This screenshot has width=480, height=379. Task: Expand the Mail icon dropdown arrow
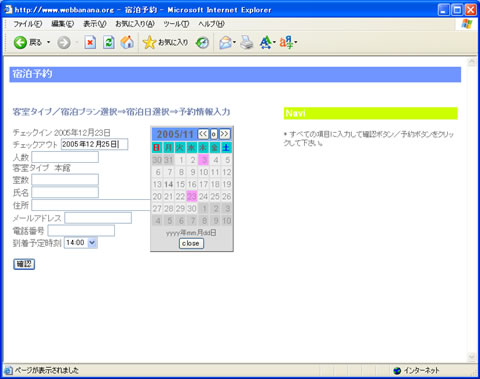(234, 42)
